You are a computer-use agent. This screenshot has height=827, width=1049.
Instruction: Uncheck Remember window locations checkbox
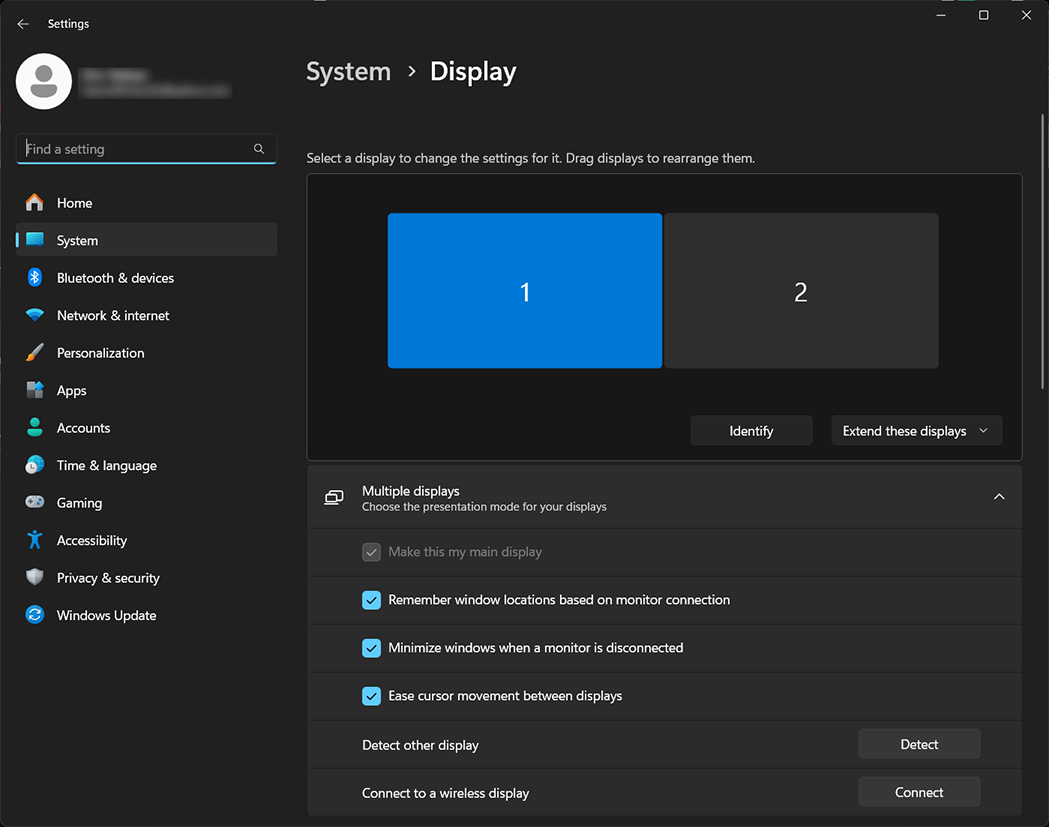371,600
